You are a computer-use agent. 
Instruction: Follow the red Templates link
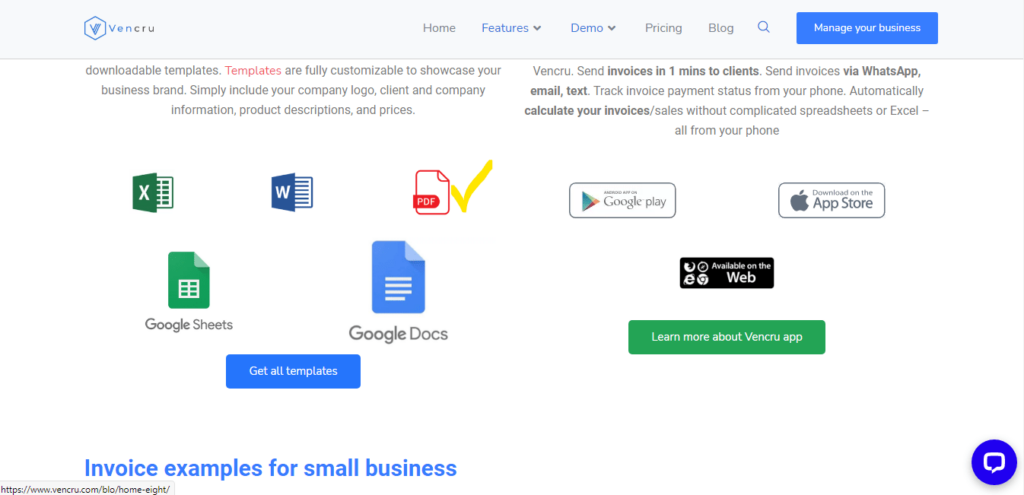pos(253,70)
